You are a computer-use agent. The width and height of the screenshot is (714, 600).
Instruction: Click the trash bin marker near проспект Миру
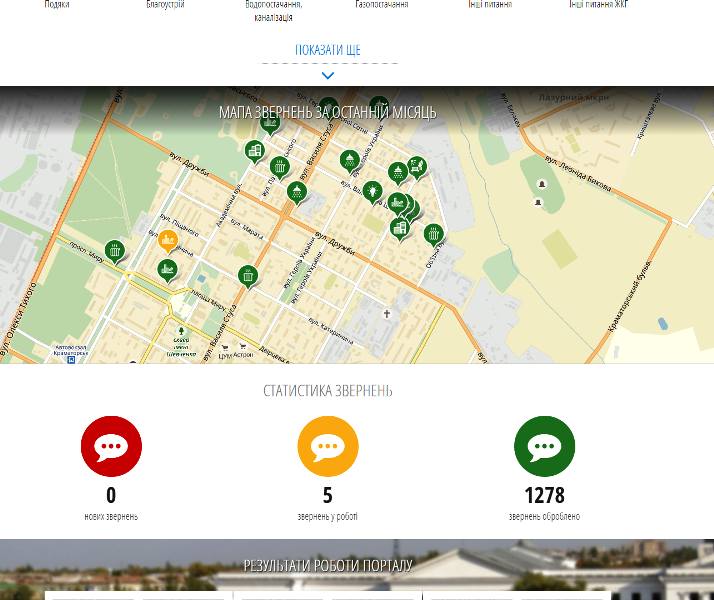coord(115,251)
